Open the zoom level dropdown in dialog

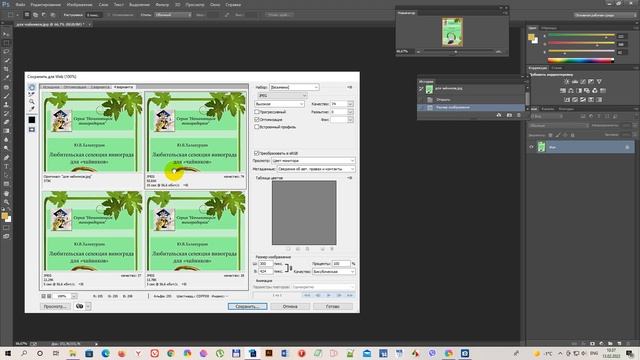coord(74,296)
